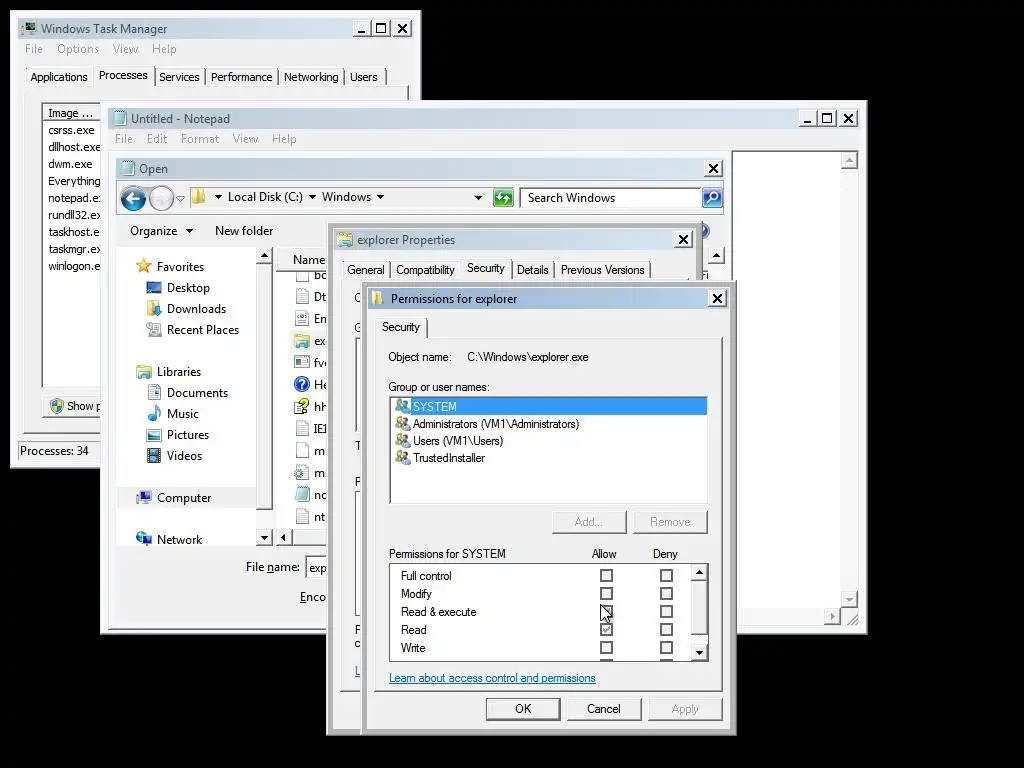Click the Forward arrow in Open dialog
Image resolution: width=1024 pixels, height=768 pixels.
[161, 198]
